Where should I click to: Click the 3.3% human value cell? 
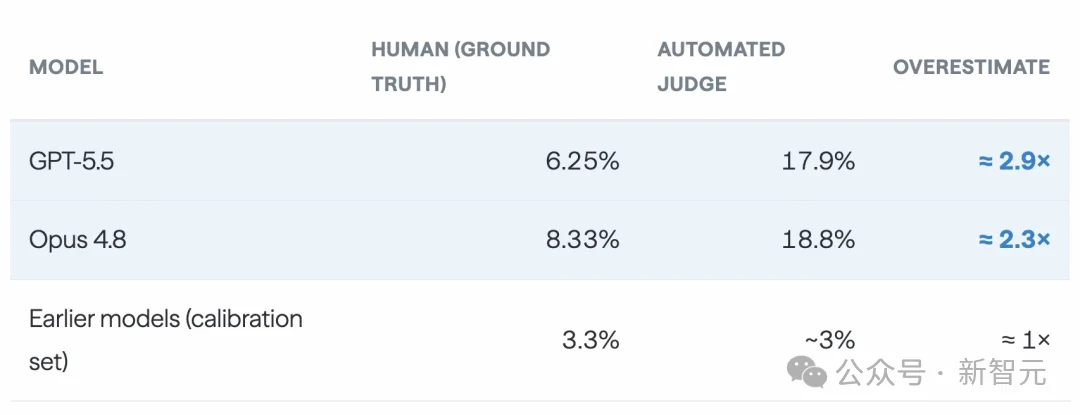coord(590,340)
